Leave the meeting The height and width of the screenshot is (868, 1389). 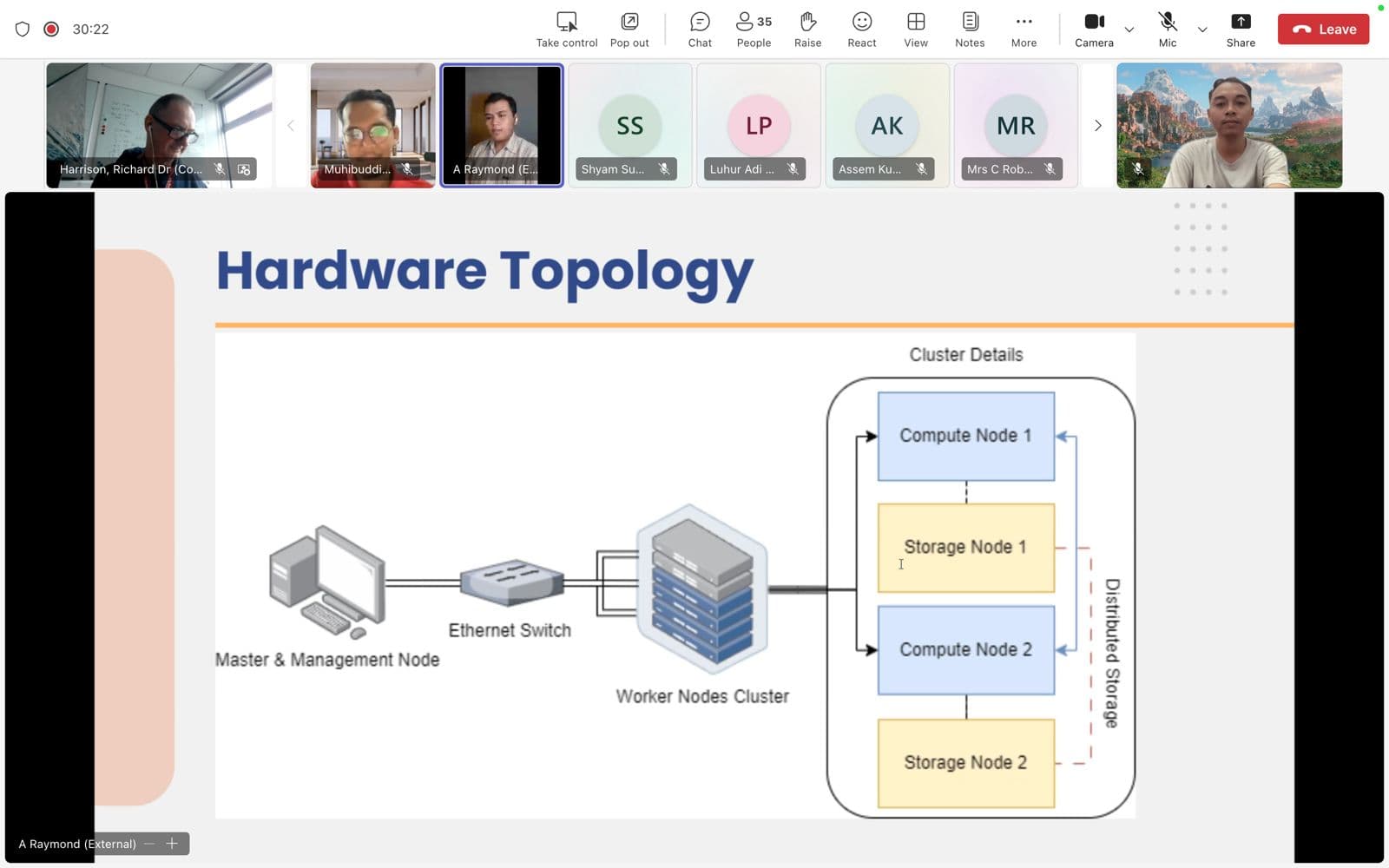pos(1322,29)
